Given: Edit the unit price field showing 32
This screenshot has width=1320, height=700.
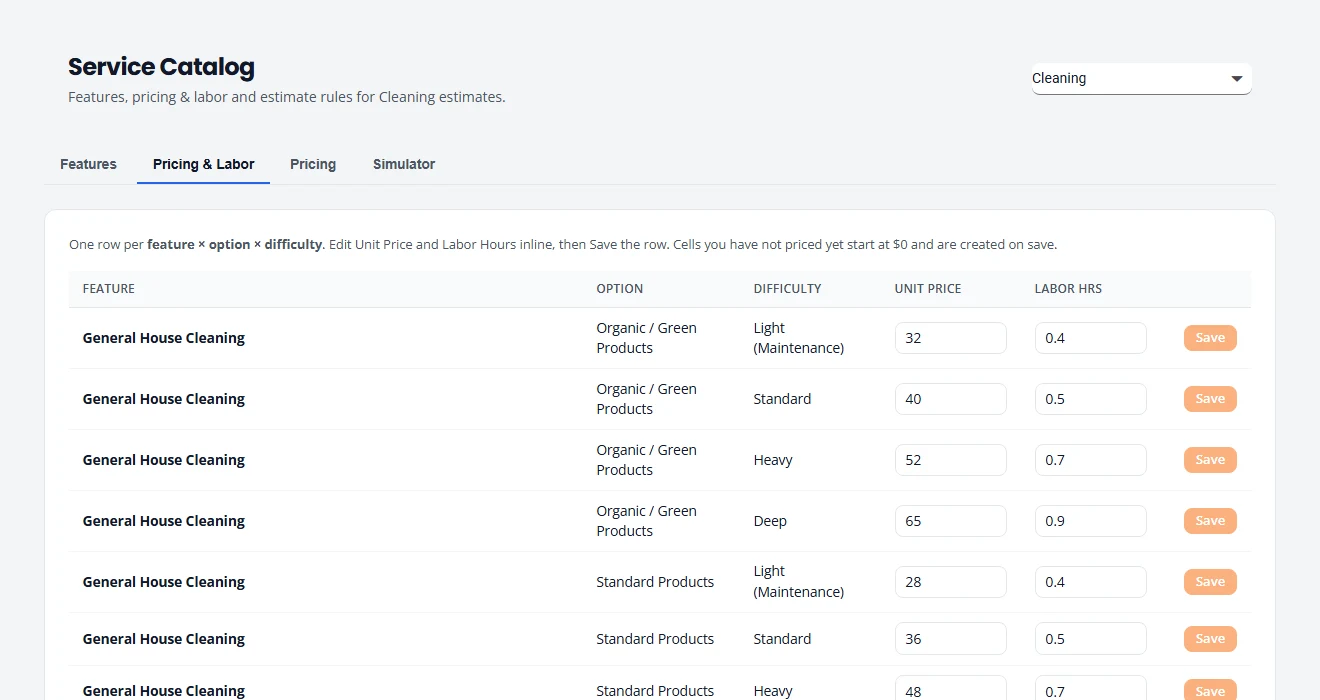Looking at the screenshot, I should click(950, 338).
